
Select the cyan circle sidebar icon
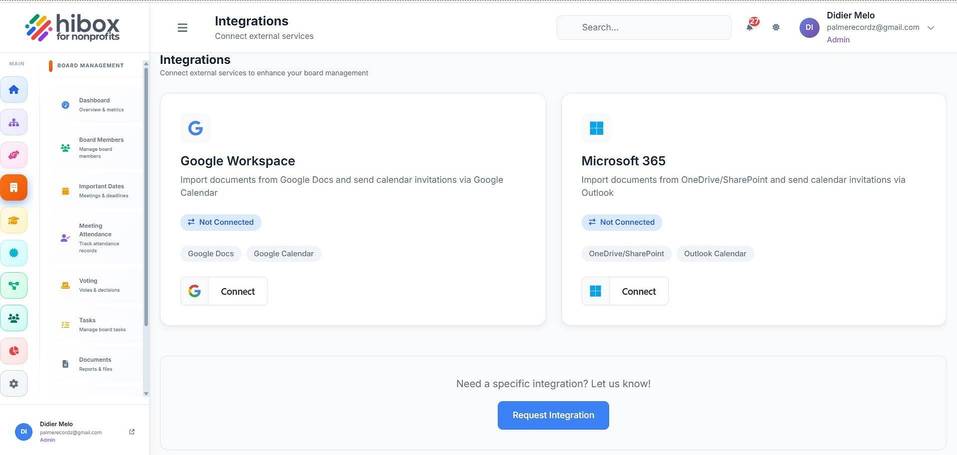click(13, 253)
